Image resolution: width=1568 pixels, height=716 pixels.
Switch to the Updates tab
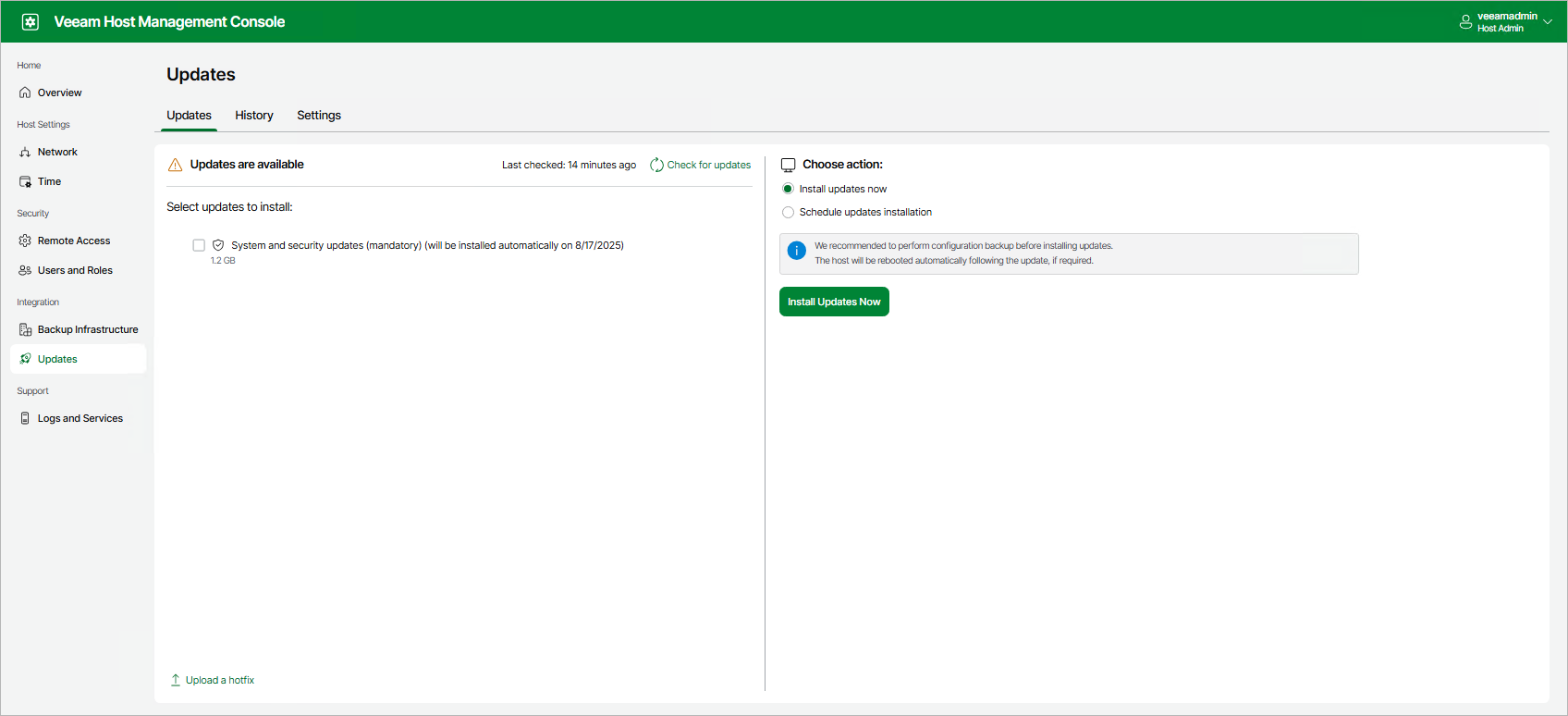point(189,116)
